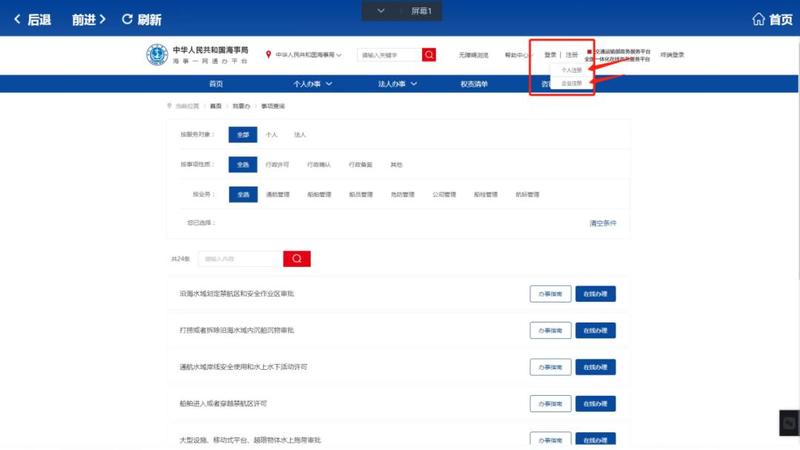This screenshot has height=450, width=800.
Task: Expand the 法人办事 navigation dropdown
Action: click(397, 84)
